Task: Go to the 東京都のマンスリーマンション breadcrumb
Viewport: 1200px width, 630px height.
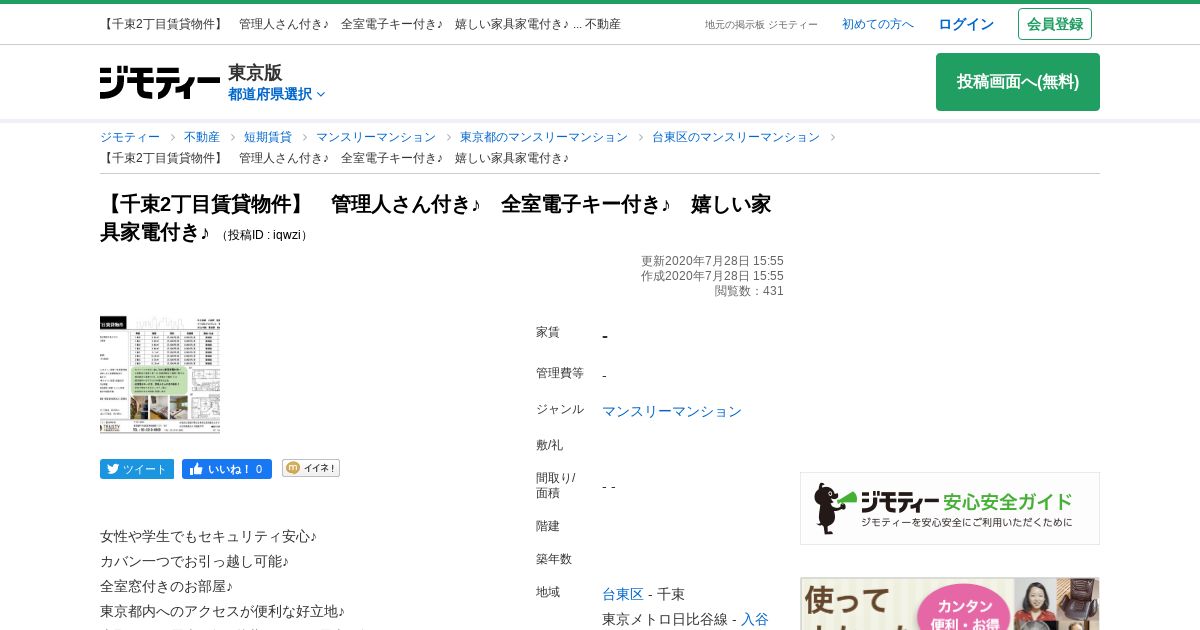Action: tap(544, 137)
